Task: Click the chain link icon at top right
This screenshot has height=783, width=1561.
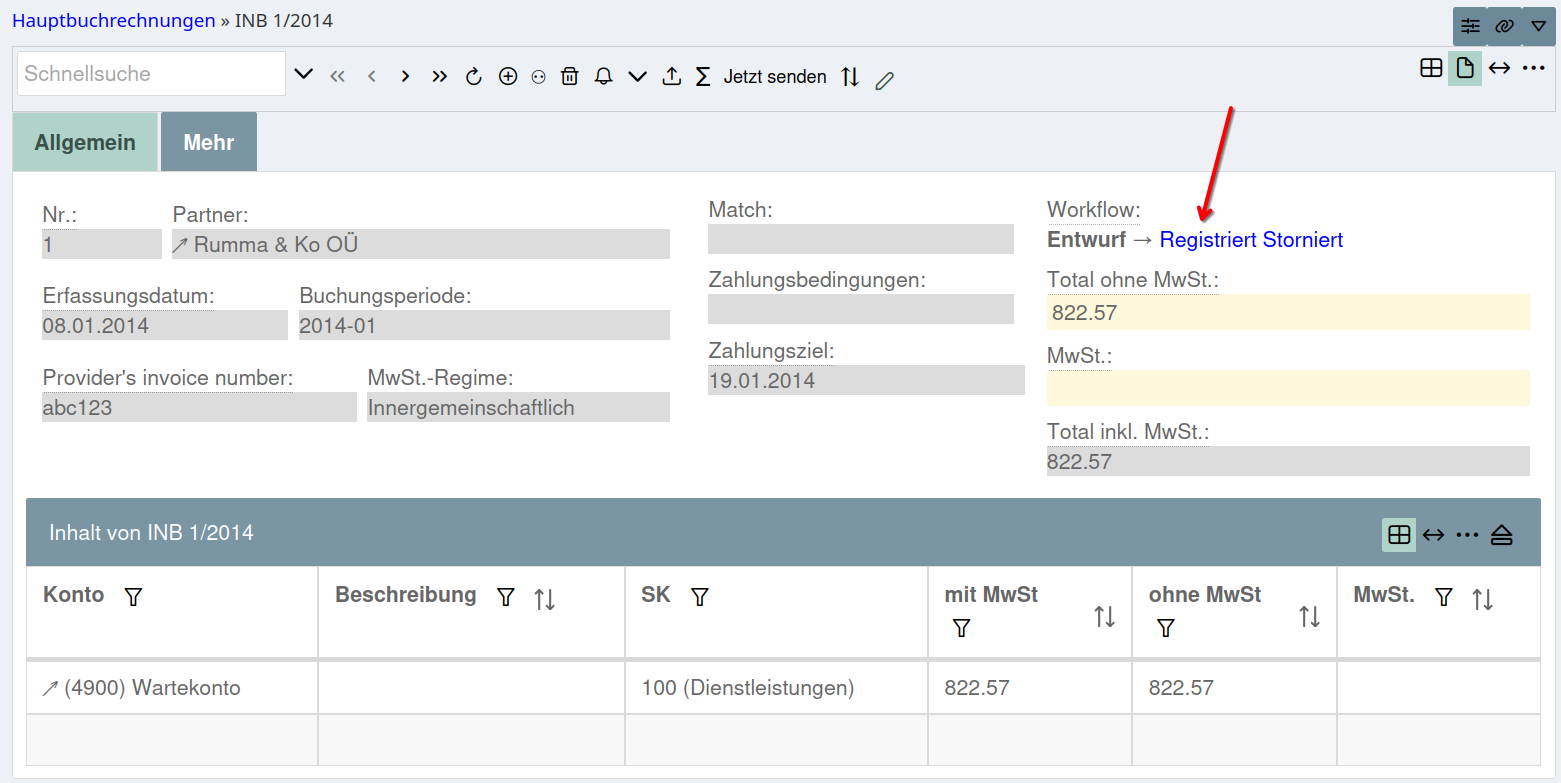Action: click(1504, 26)
